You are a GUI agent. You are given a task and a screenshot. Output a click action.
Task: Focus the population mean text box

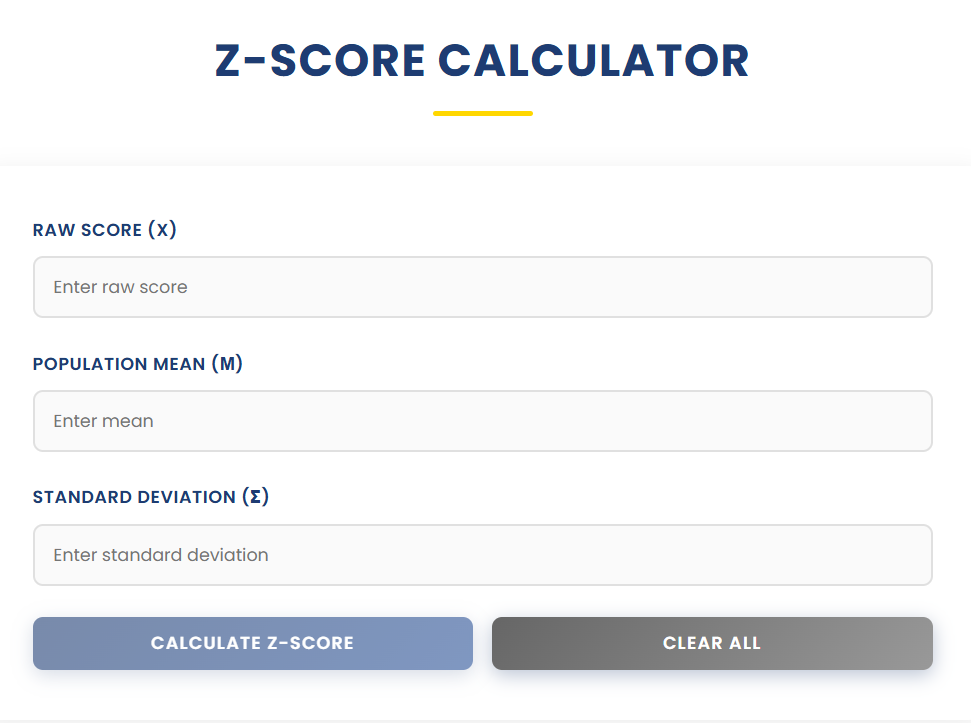[x=483, y=420]
